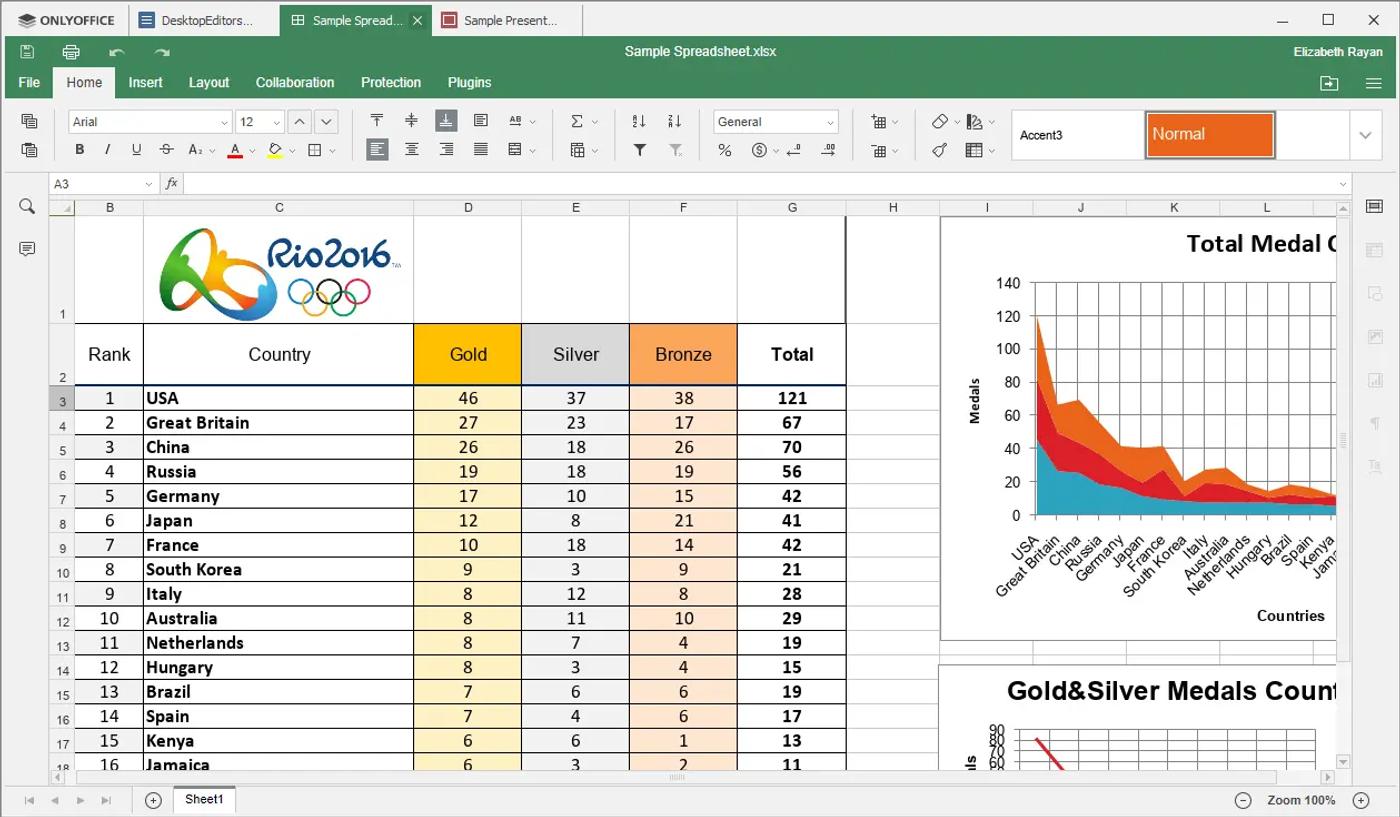Open the number format dropdown showing General

click(x=775, y=121)
